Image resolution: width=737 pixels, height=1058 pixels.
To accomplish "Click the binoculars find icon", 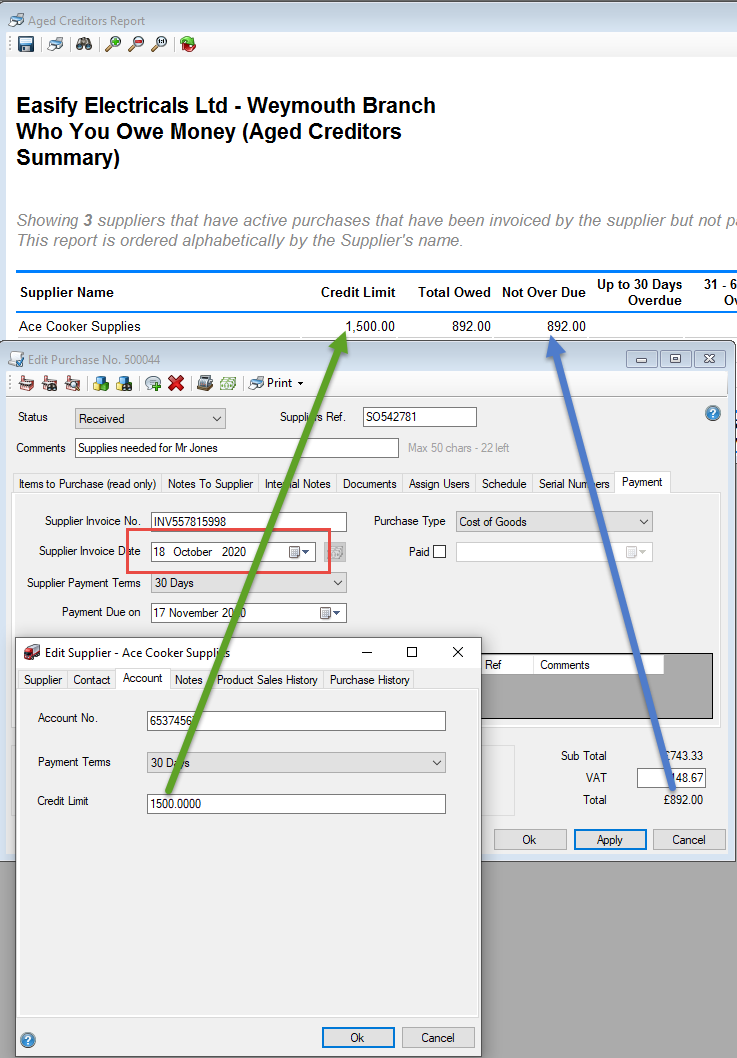I will (84, 44).
